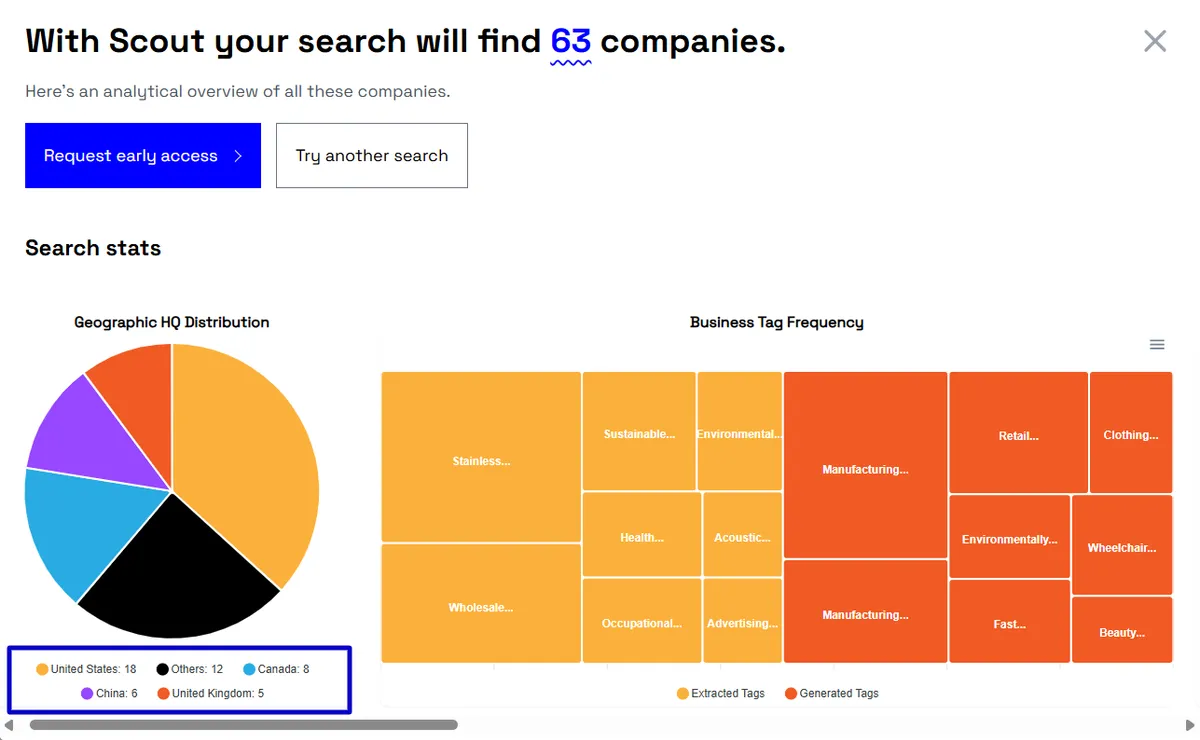Viewport: 1200px width, 740px height.
Task: Click Try another search button
Action: [372, 156]
